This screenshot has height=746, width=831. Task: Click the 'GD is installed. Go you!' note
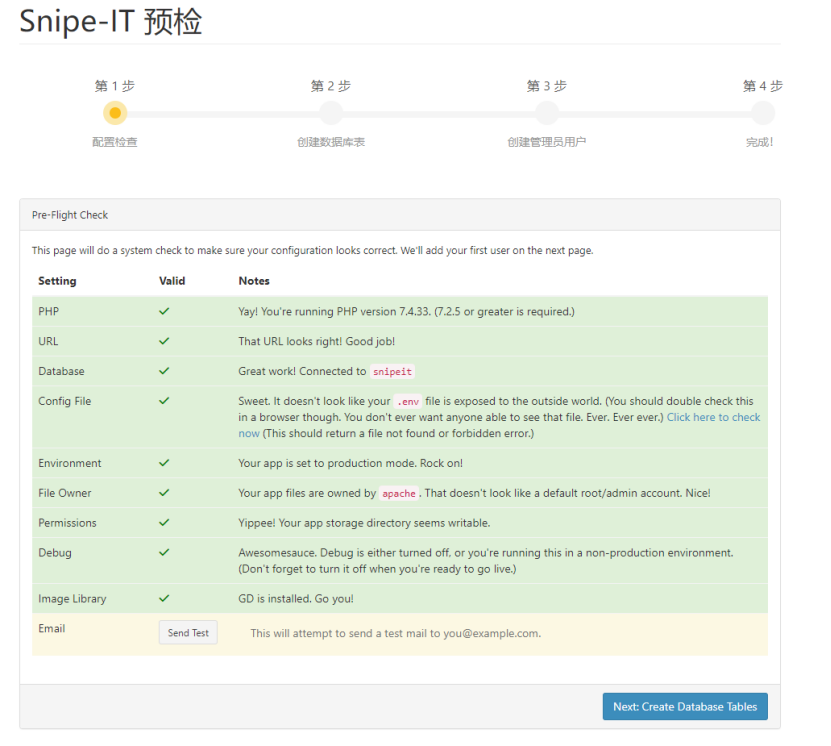pyautogui.click(x=296, y=599)
